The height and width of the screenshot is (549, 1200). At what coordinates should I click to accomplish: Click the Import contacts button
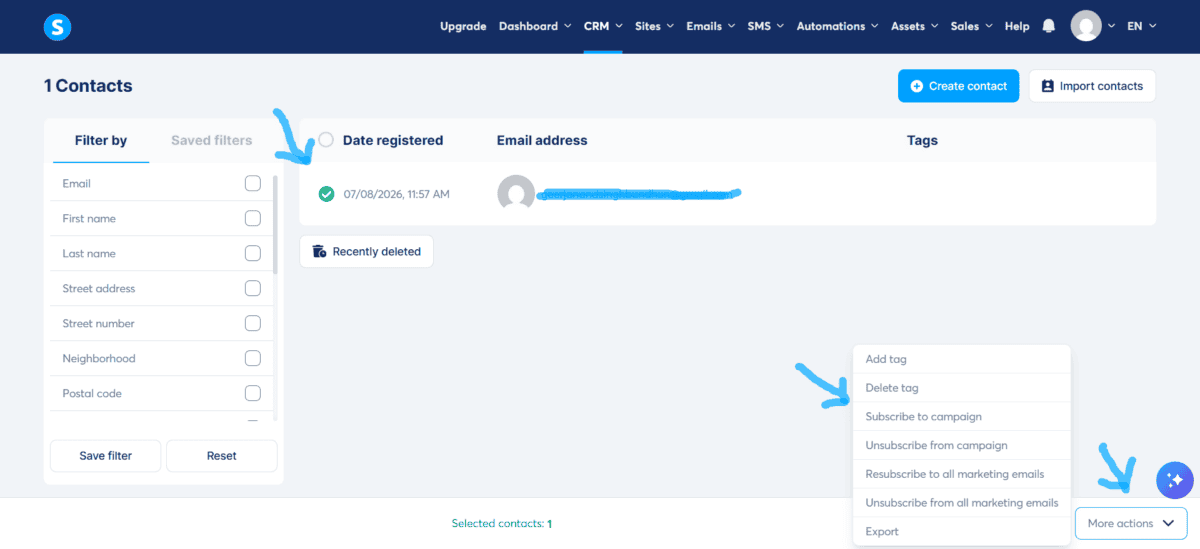[x=1092, y=86]
